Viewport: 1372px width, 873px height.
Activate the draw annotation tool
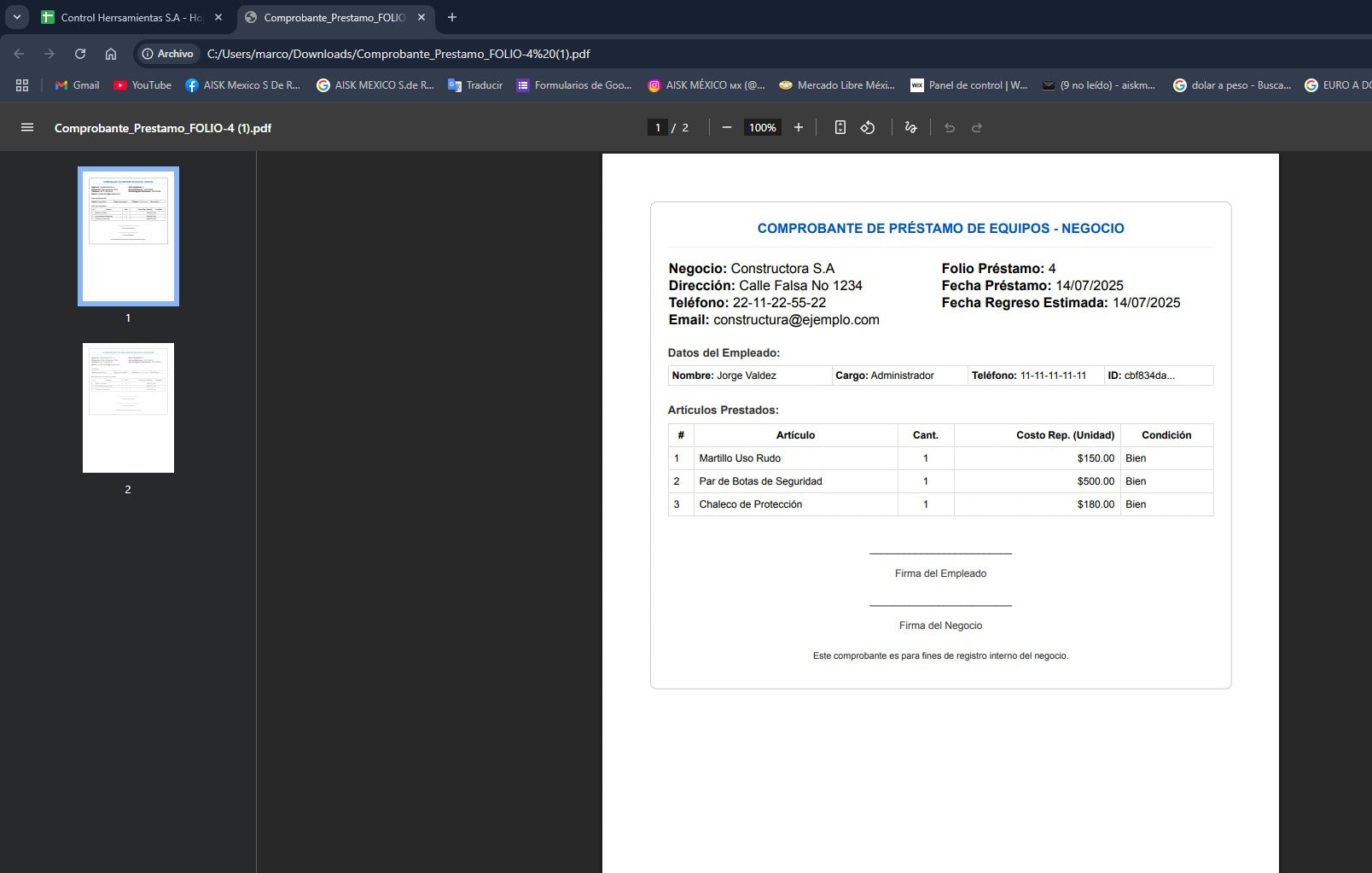[910, 127]
